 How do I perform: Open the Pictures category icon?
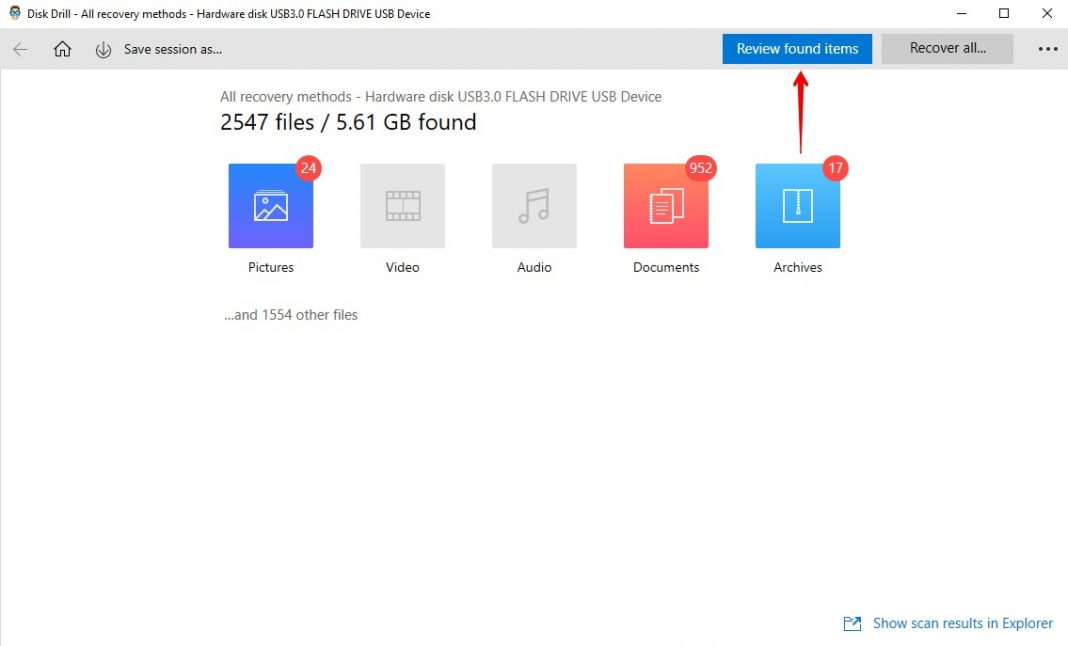pyautogui.click(x=270, y=205)
